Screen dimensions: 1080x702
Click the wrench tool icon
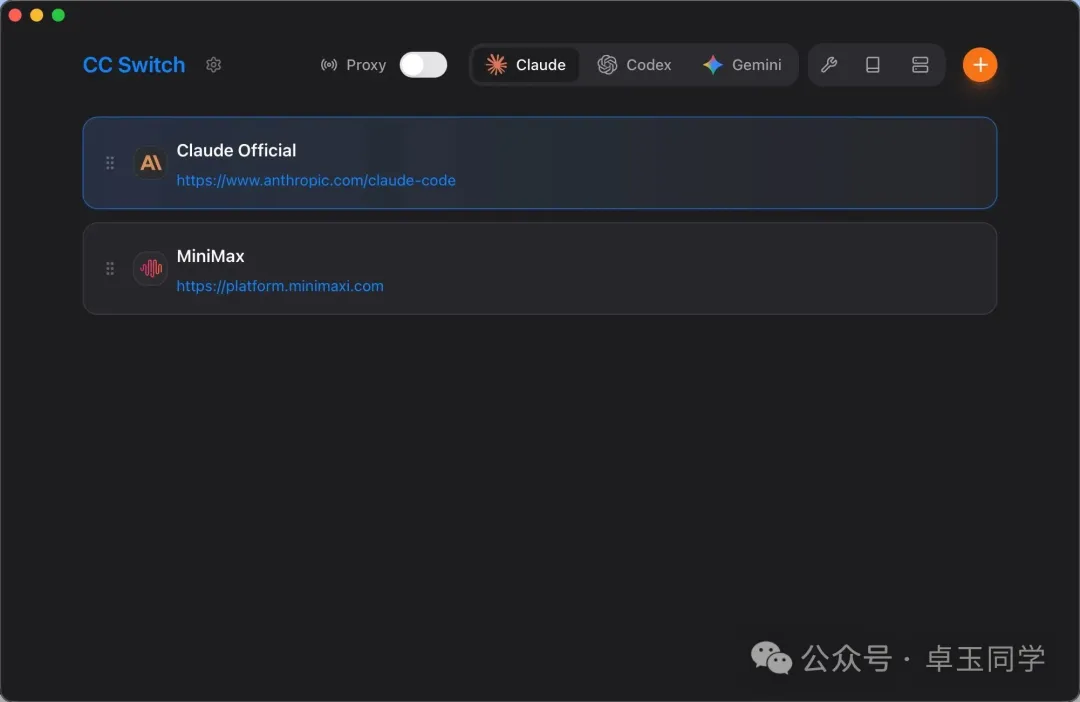coord(829,65)
